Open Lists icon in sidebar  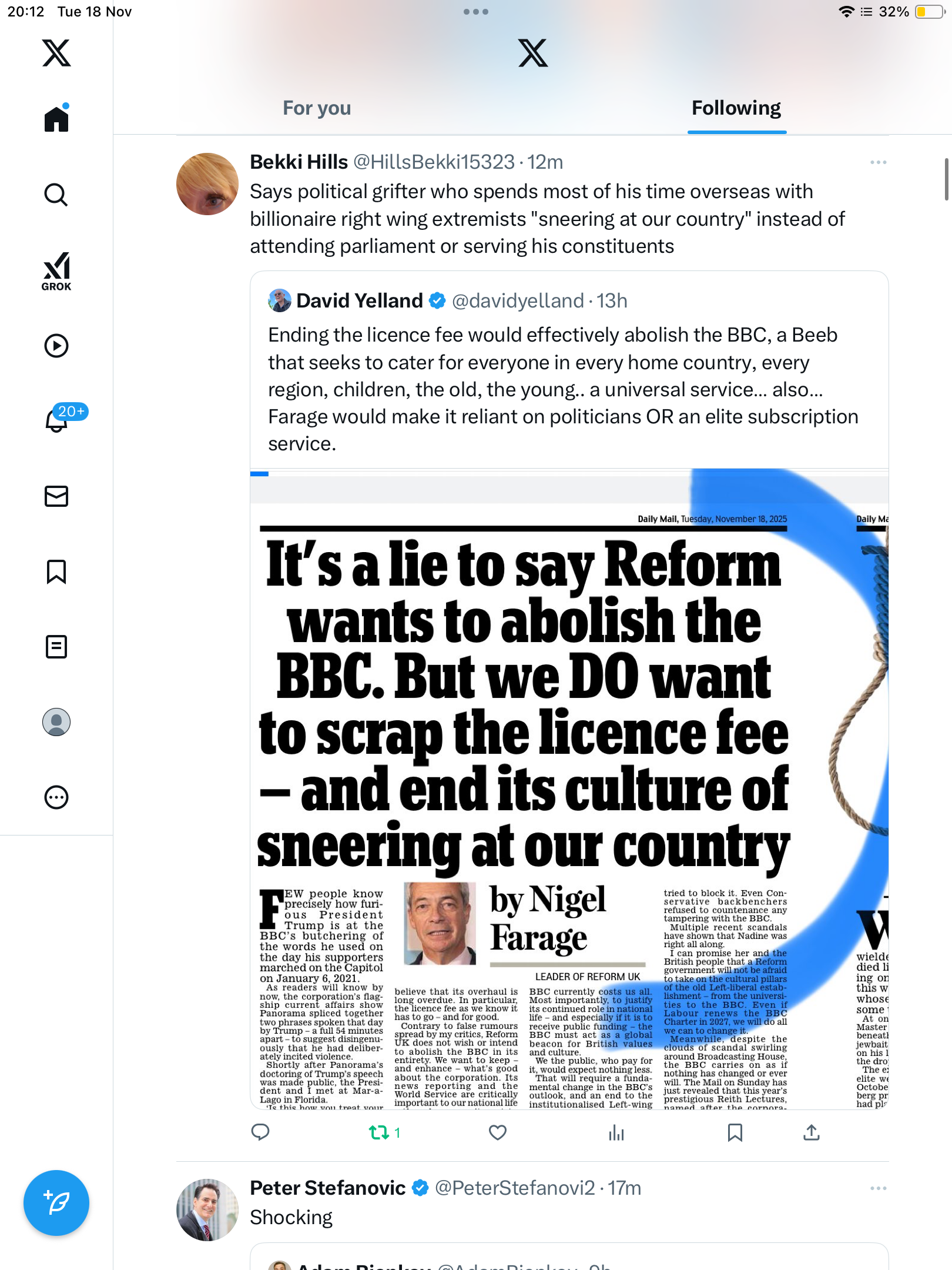pos(56,647)
